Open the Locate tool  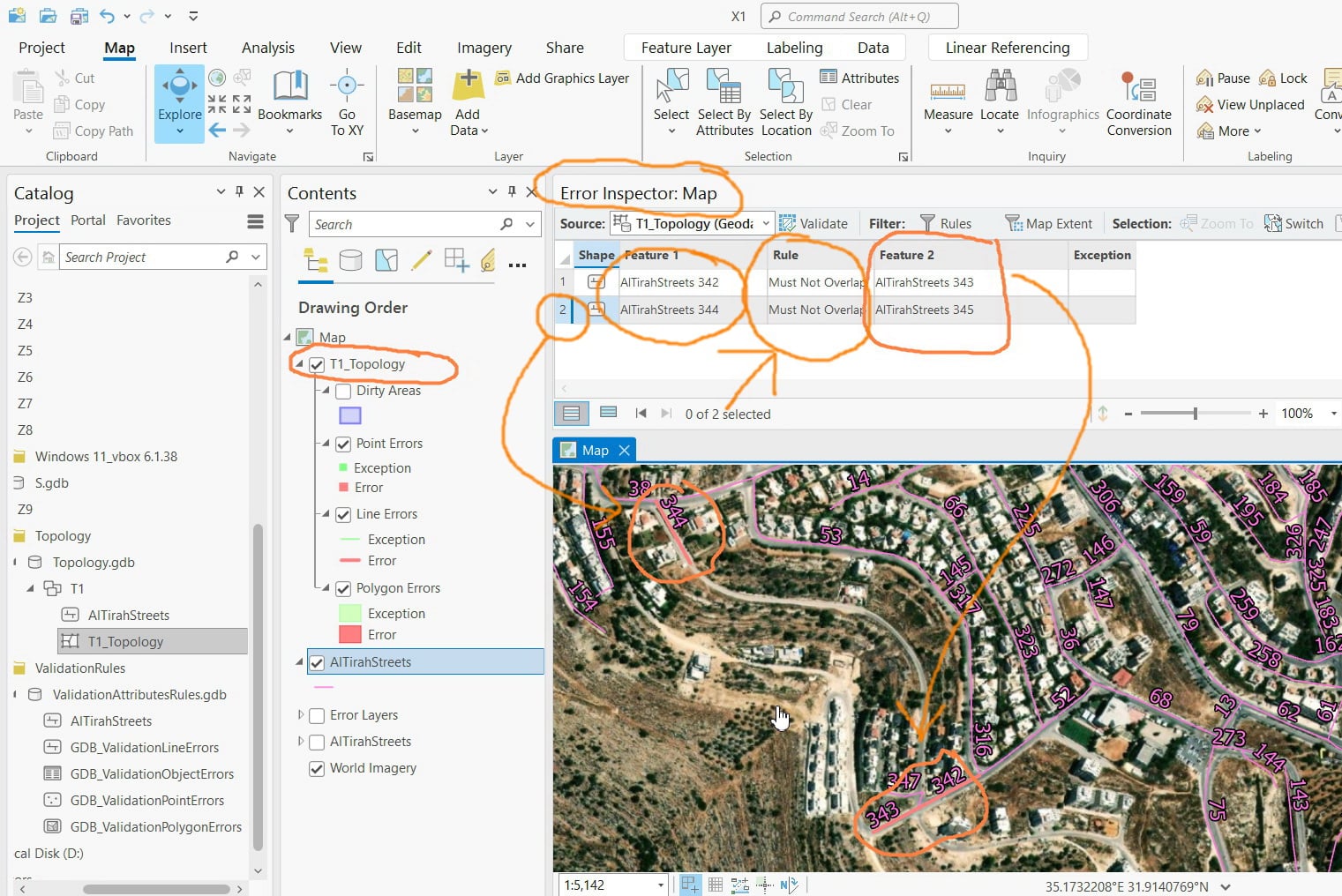[1000, 103]
